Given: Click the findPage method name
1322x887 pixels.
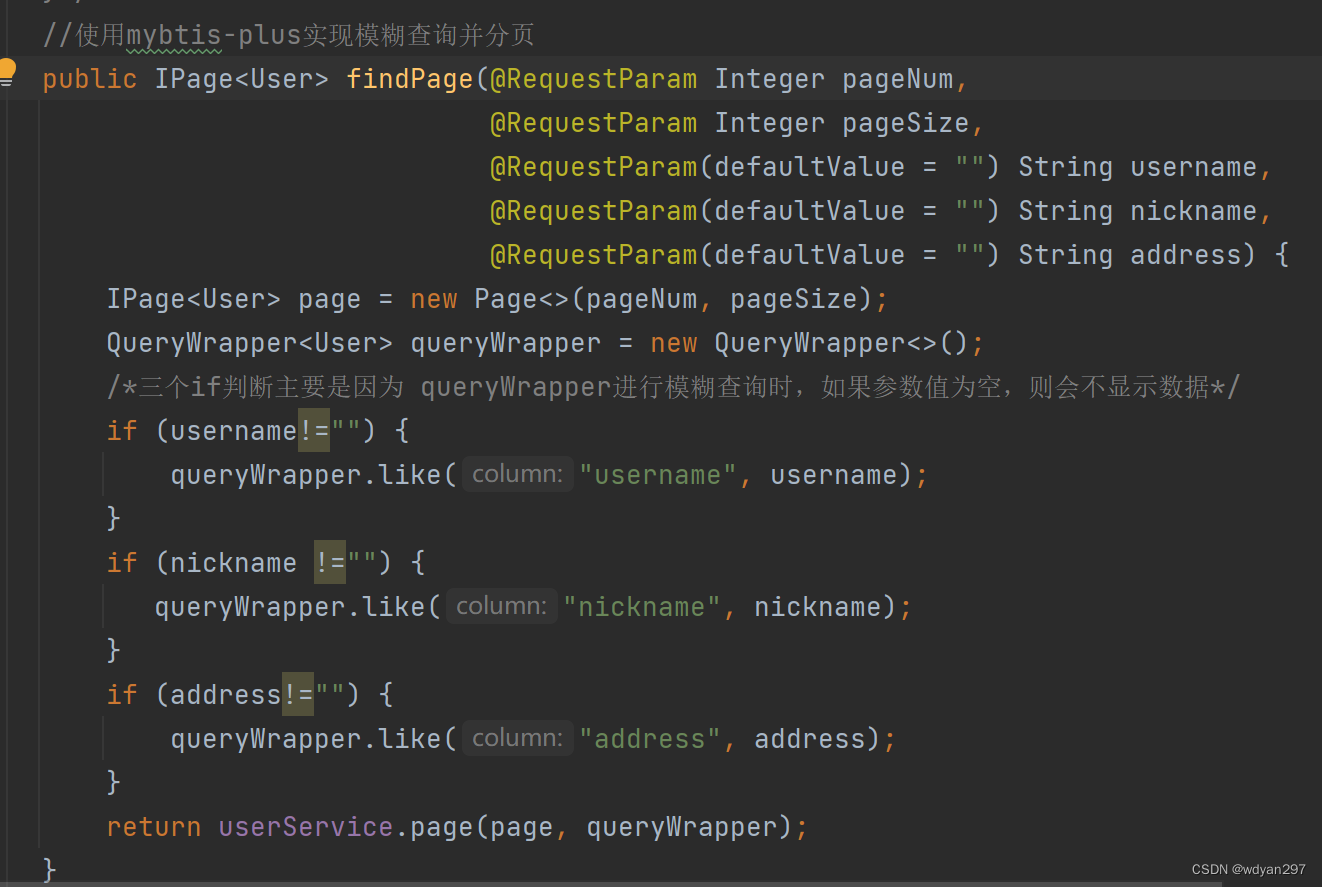Looking at the screenshot, I should coord(409,79).
